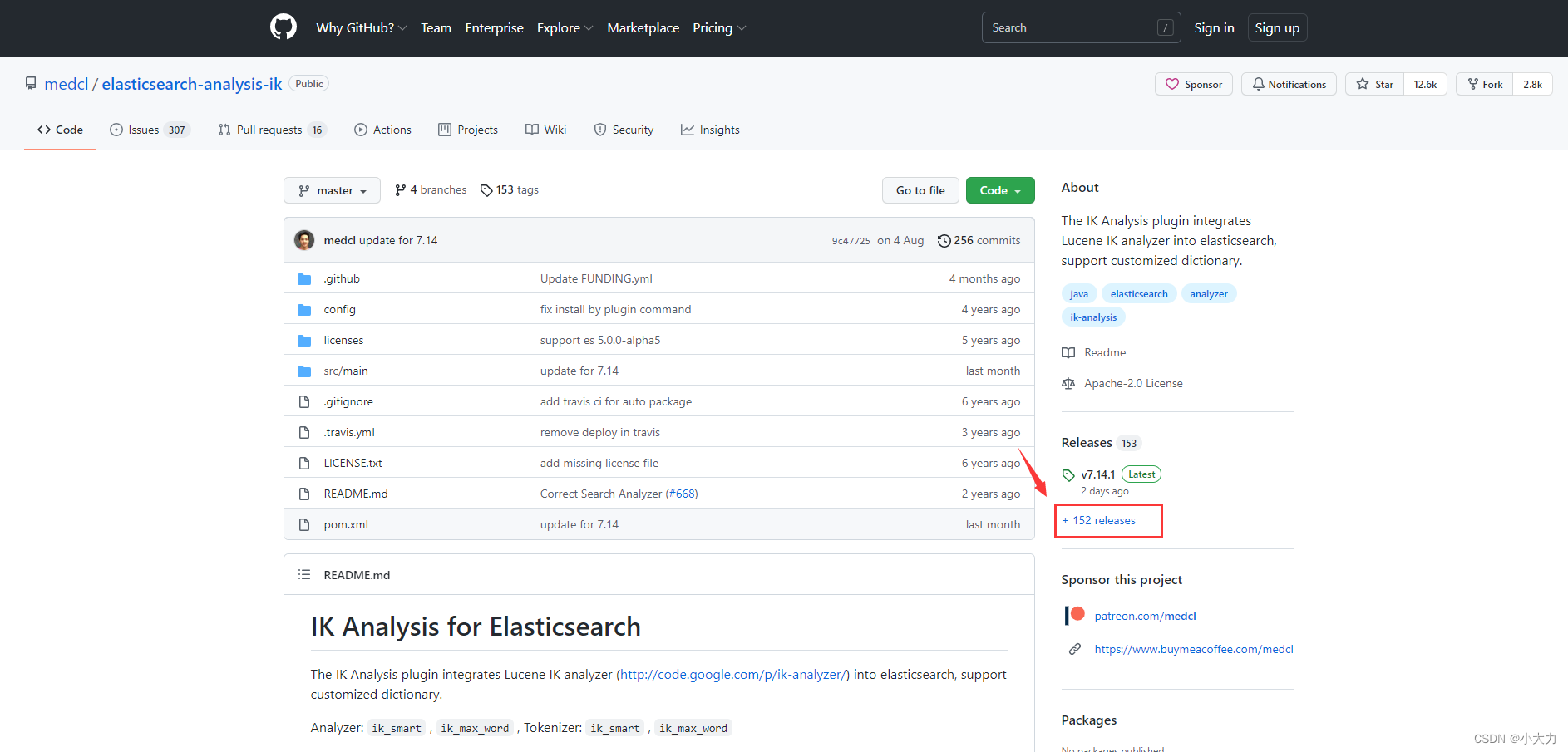Click the README table of contents icon
The image size is (1568, 752).
tap(304, 574)
